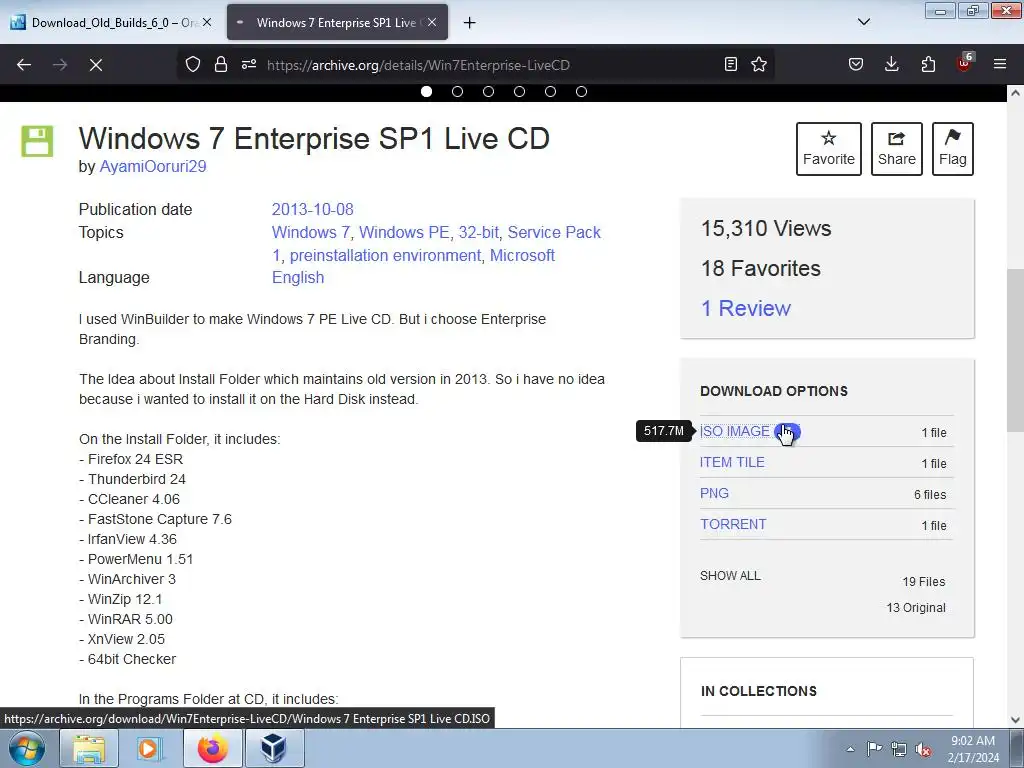Click the address bar URL
Viewport: 1024px width, 768px height.
pos(419,65)
